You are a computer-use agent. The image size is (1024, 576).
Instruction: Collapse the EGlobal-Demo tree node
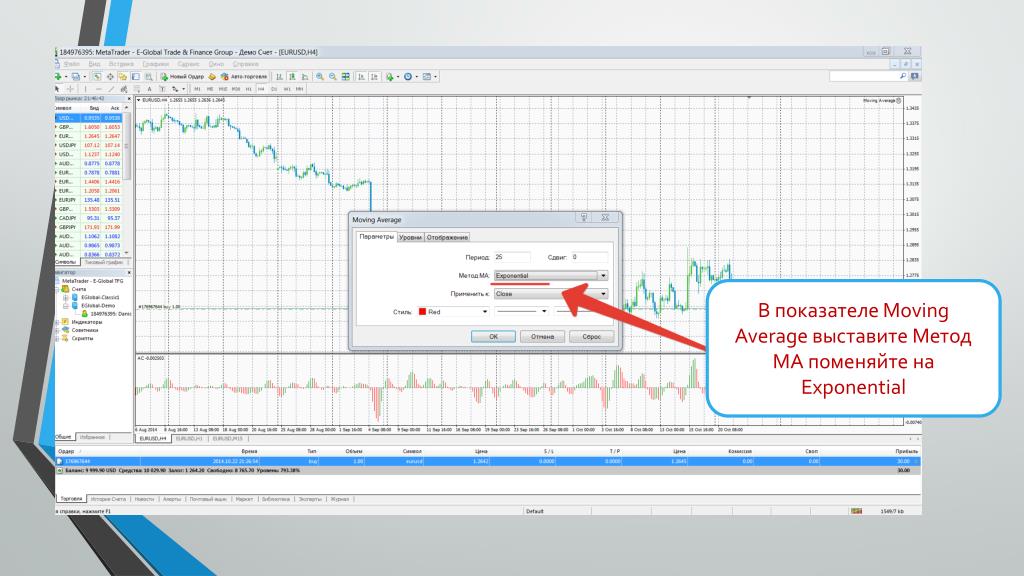(65, 306)
